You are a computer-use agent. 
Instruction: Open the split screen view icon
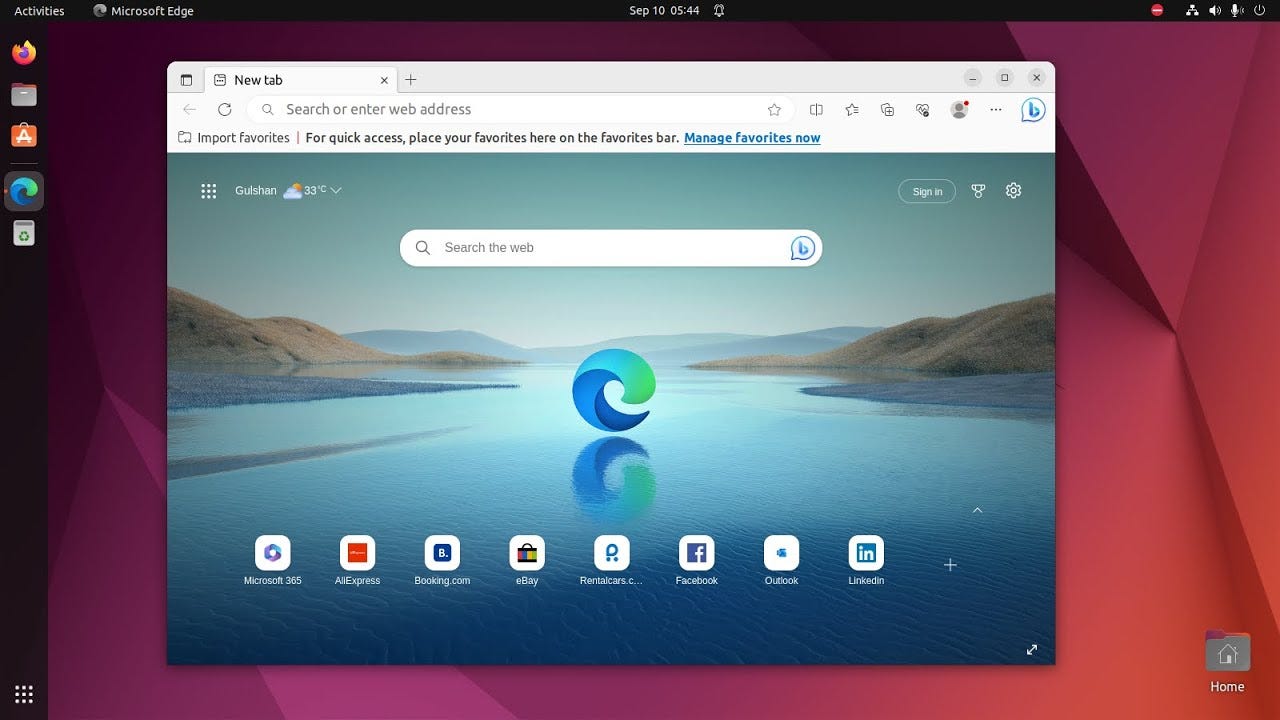(816, 110)
